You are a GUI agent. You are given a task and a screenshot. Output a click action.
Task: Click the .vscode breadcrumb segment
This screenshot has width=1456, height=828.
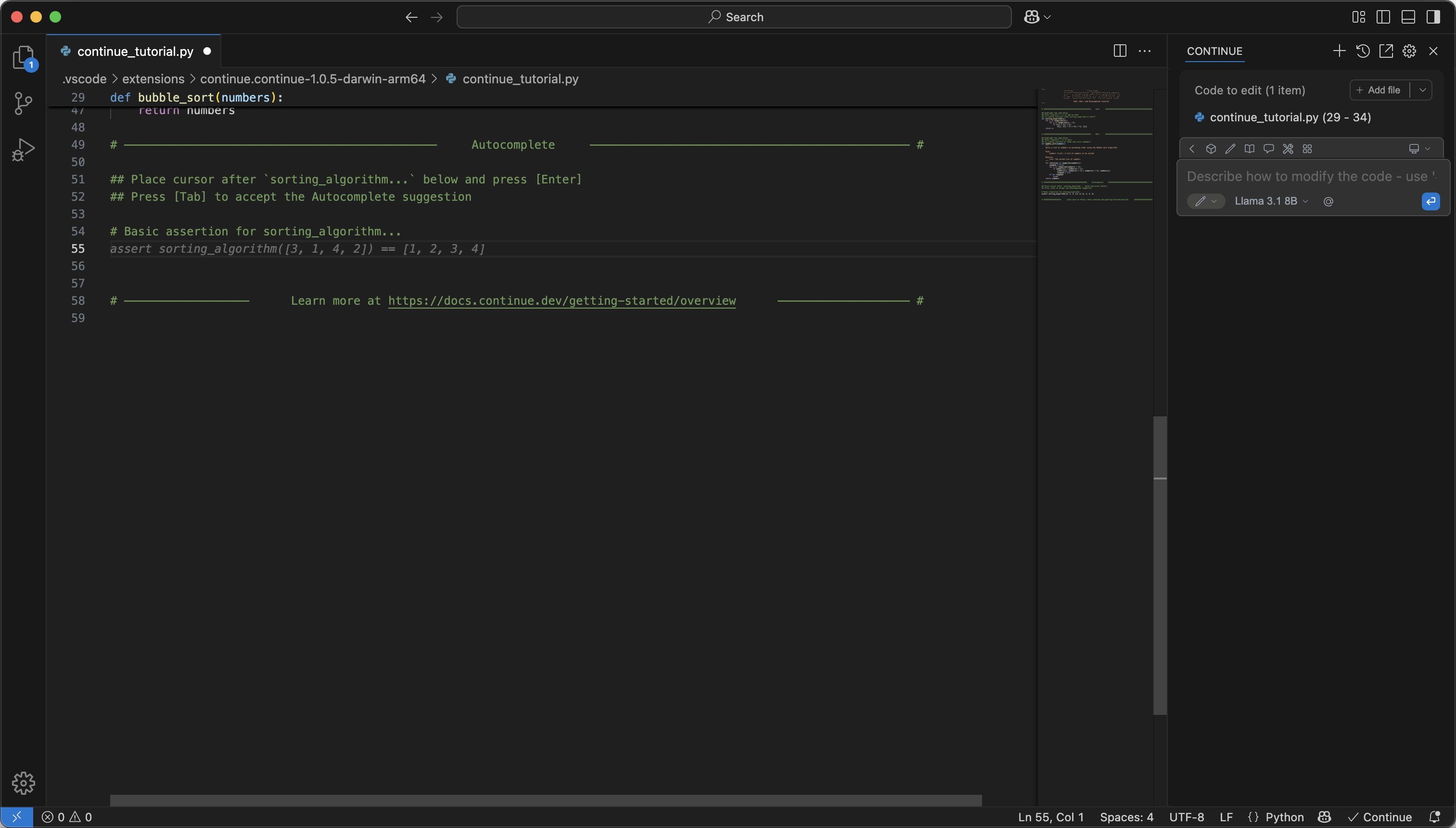click(84, 79)
